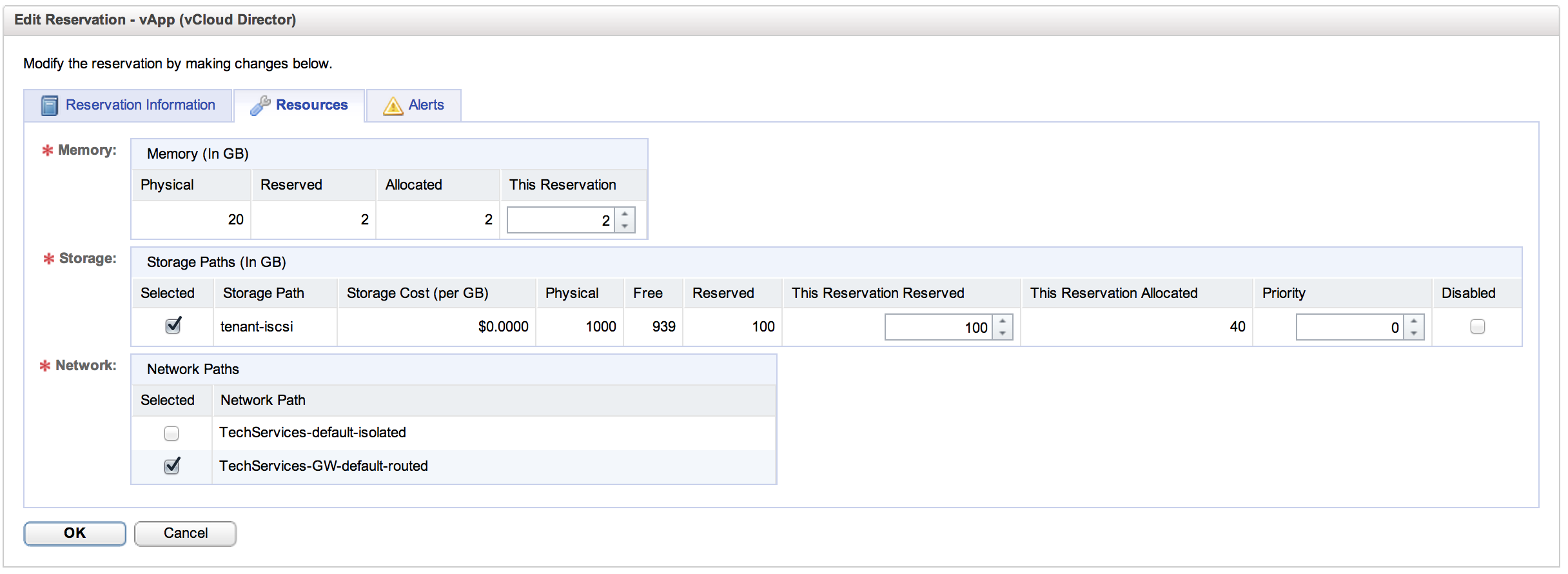Viewport: 1568px width, 574px height.
Task: Lower the storage Priority value
Action: (1414, 333)
